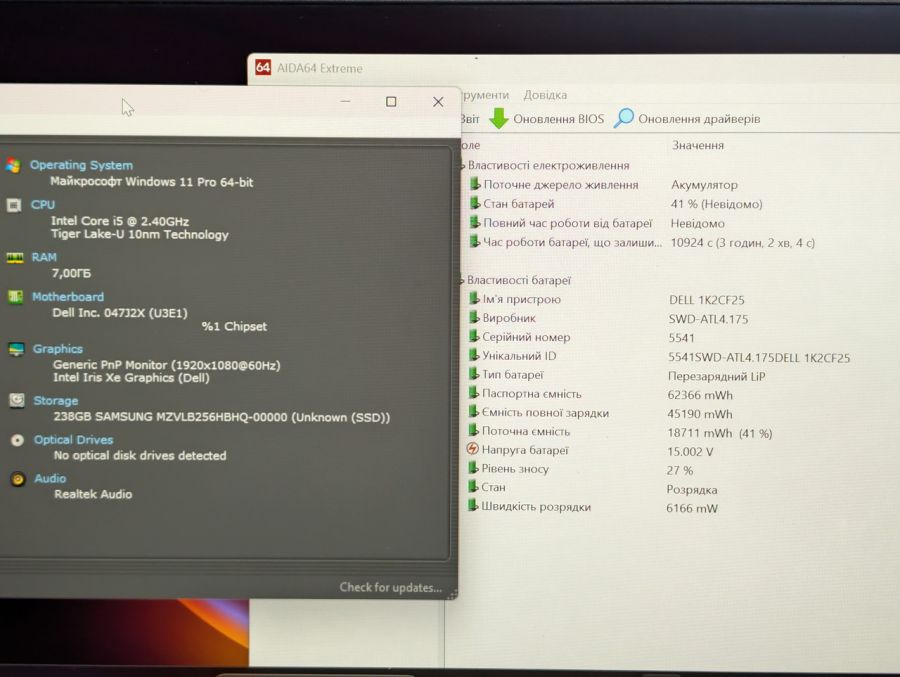Open the CPU section link
Image resolution: width=900 pixels, height=677 pixels.
pos(43,204)
